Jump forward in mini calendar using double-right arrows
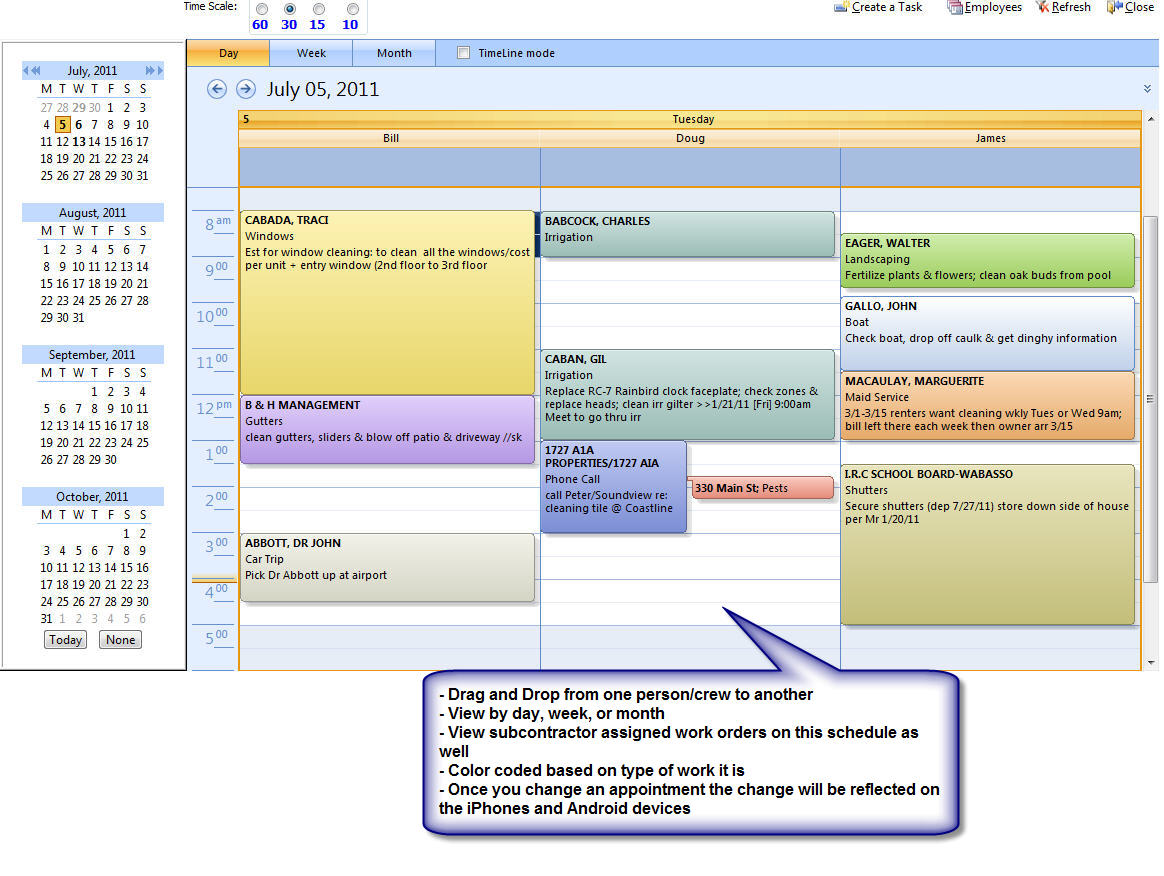 point(153,71)
